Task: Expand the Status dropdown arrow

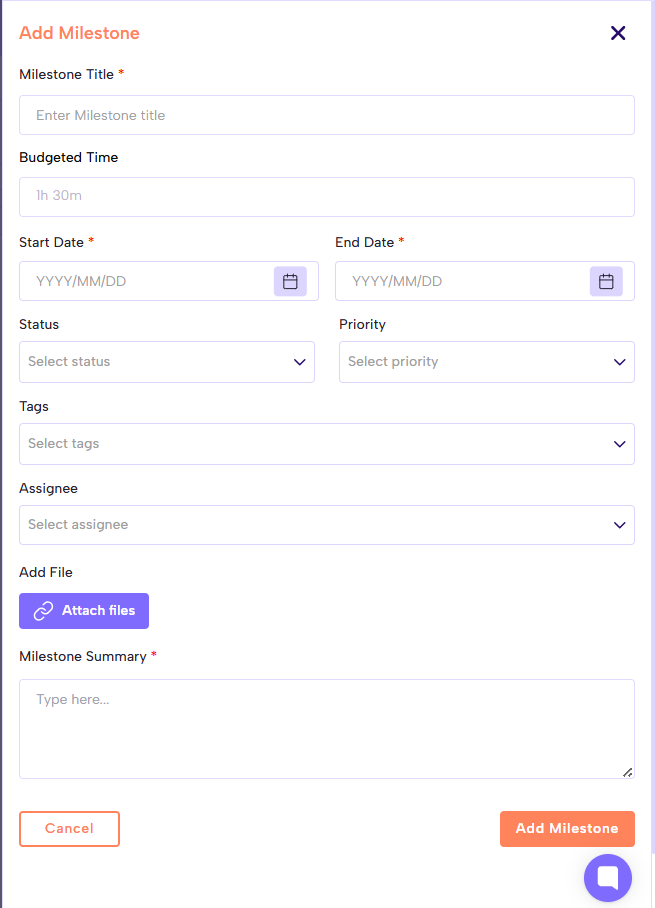Action: (299, 362)
